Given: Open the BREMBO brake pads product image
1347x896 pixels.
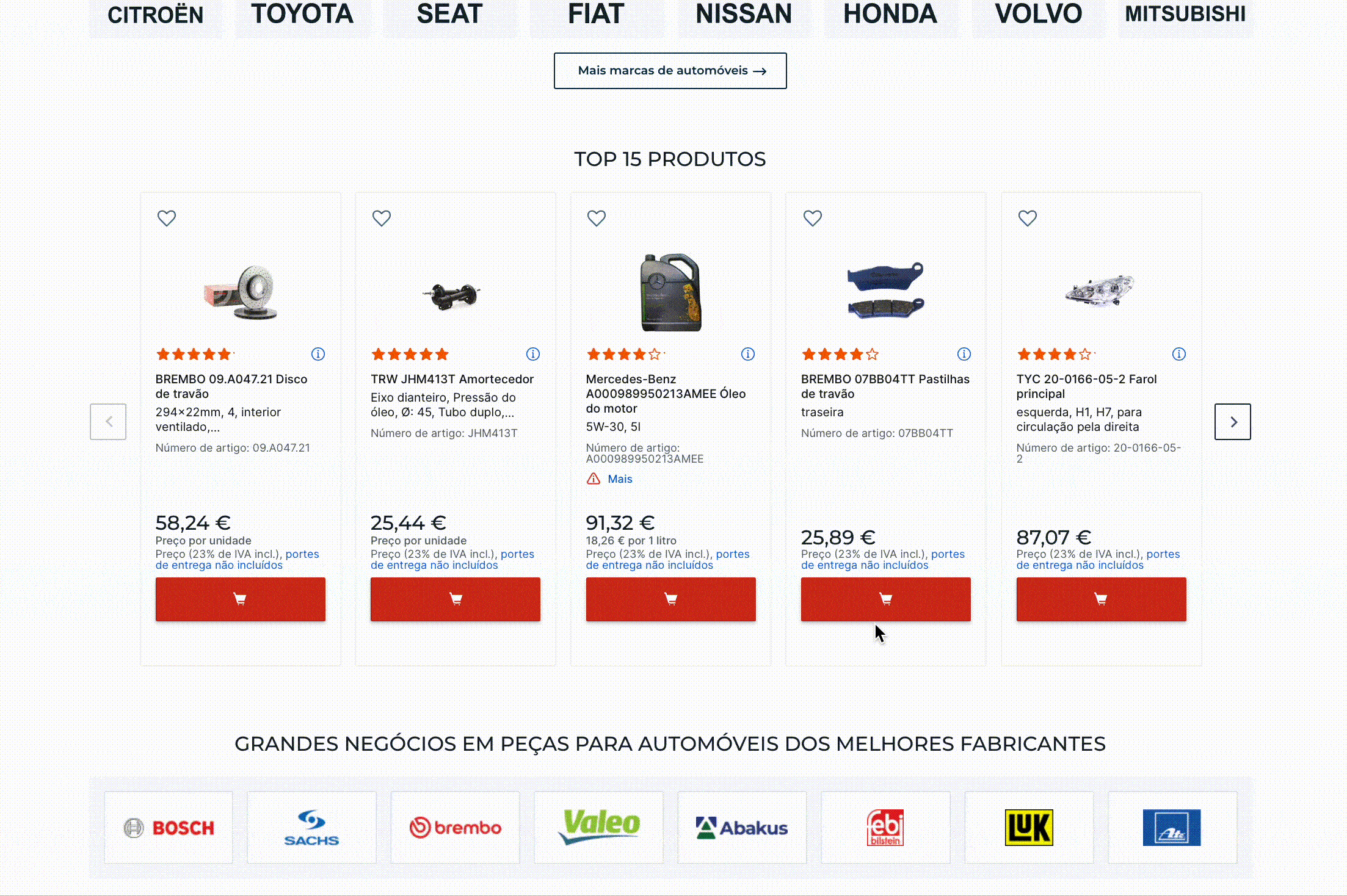Looking at the screenshot, I should (x=885, y=291).
